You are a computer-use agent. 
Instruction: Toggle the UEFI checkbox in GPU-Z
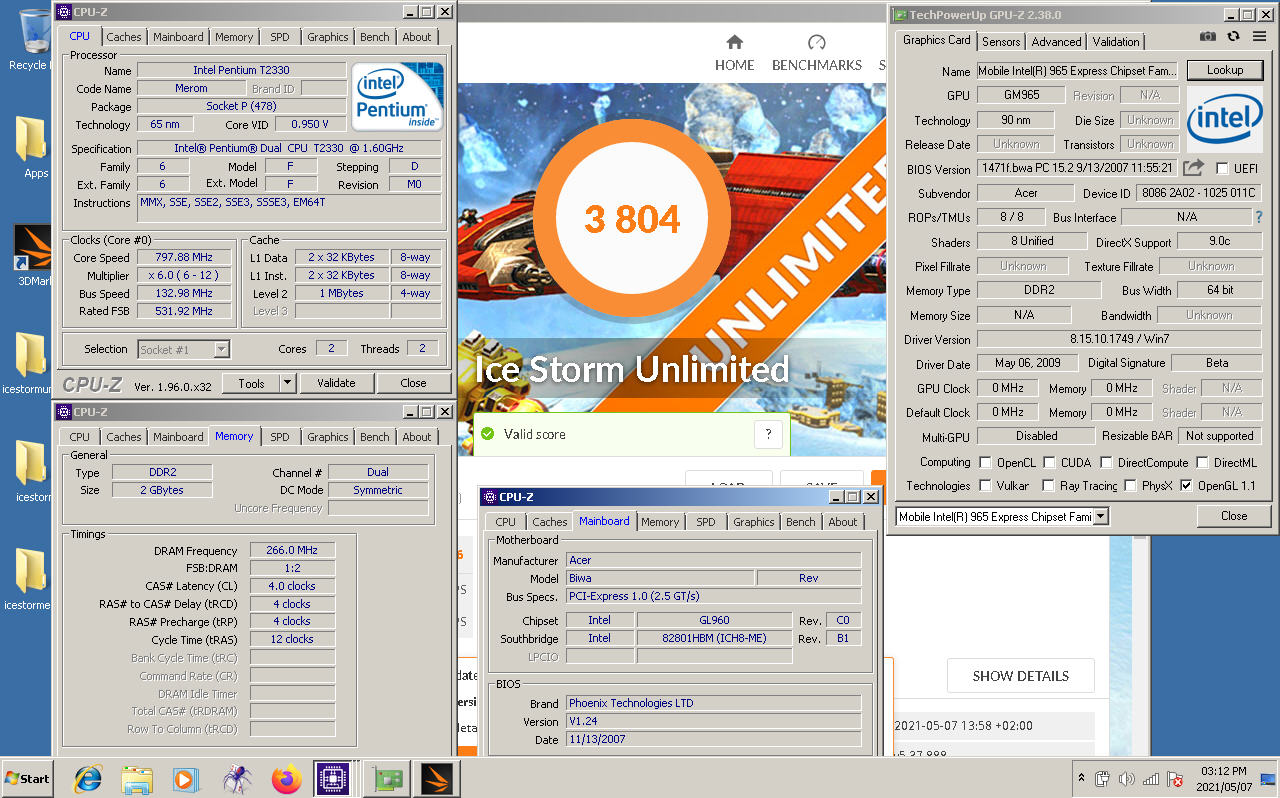tap(1222, 169)
